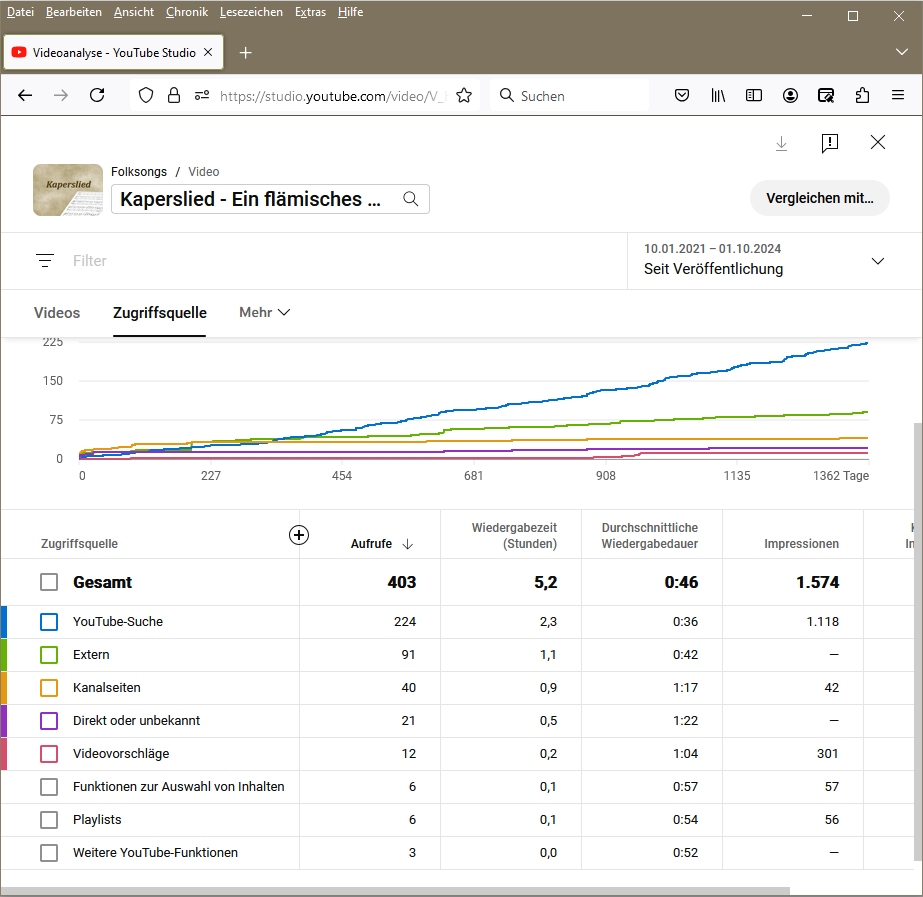The image size is (923, 897).
Task: Open the Datei menu
Action: click(x=20, y=12)
